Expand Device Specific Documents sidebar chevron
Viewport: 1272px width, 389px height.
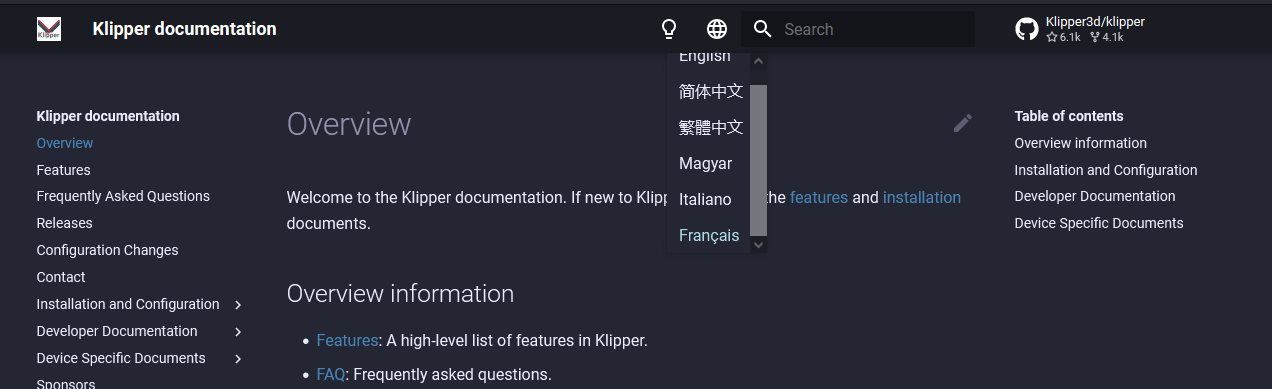(238, 358)
